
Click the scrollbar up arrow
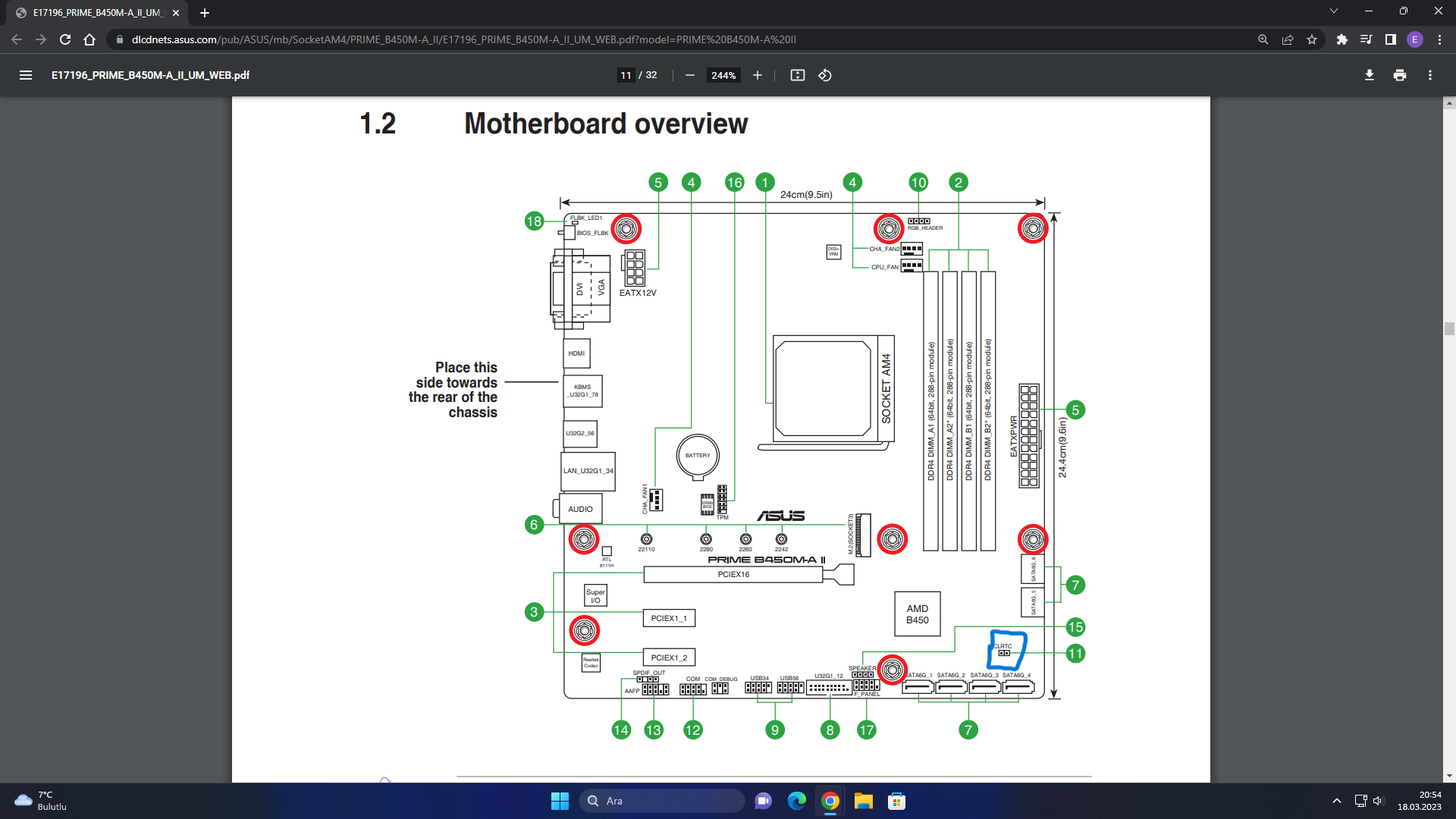[x=1449, y=102]
